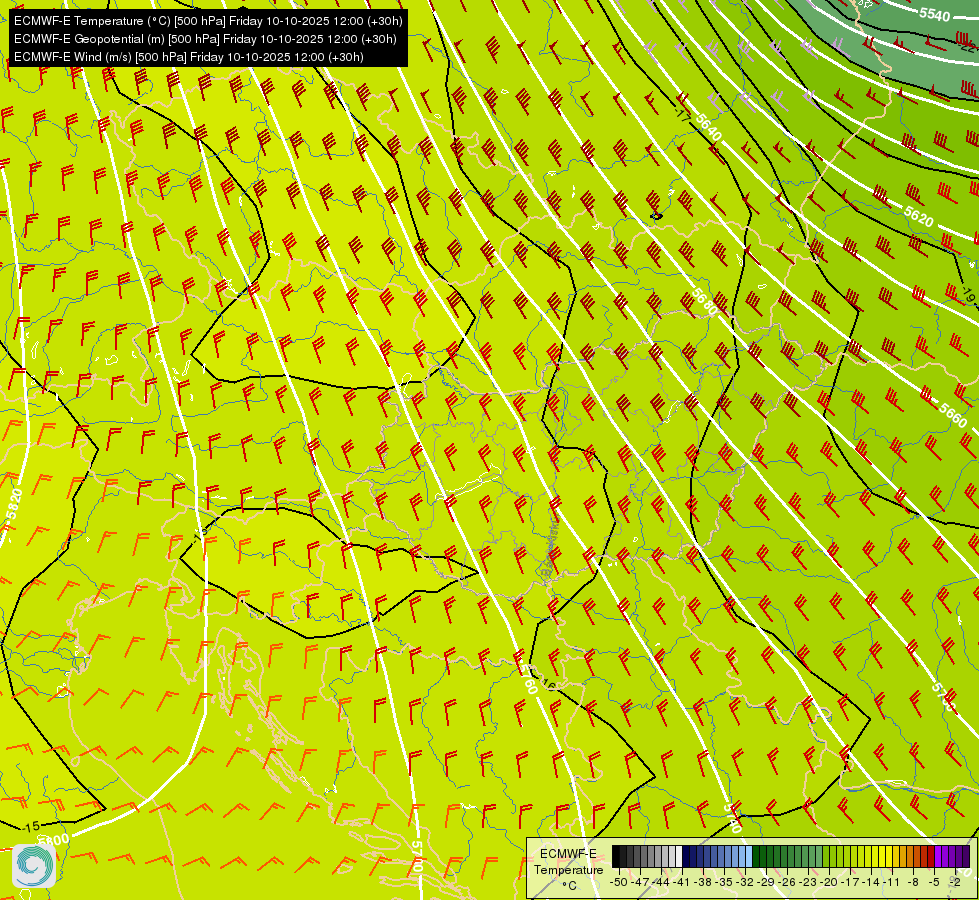Image resolution: width=979 pixels, height=900 pixels.
Task: Click the -11 value in the legend
Action: 891,882
